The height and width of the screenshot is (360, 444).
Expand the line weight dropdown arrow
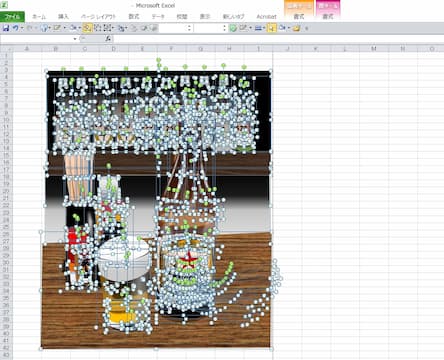point(264,28)
